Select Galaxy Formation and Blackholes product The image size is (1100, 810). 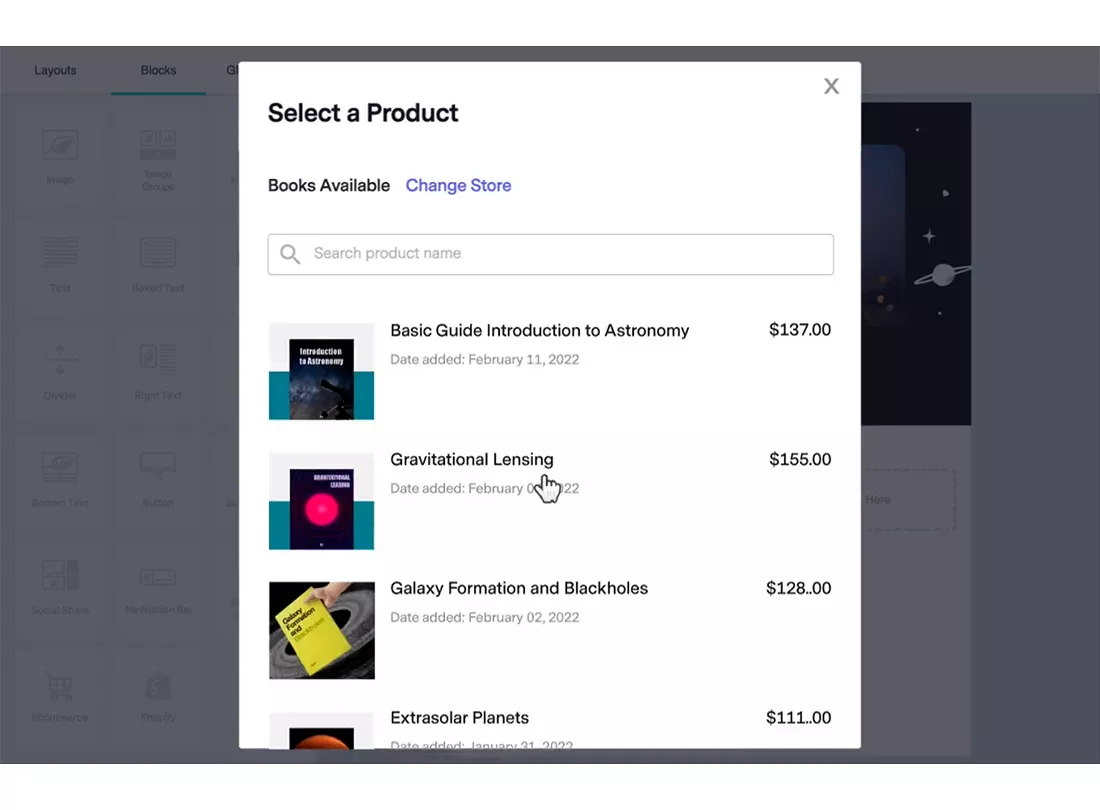519,588
